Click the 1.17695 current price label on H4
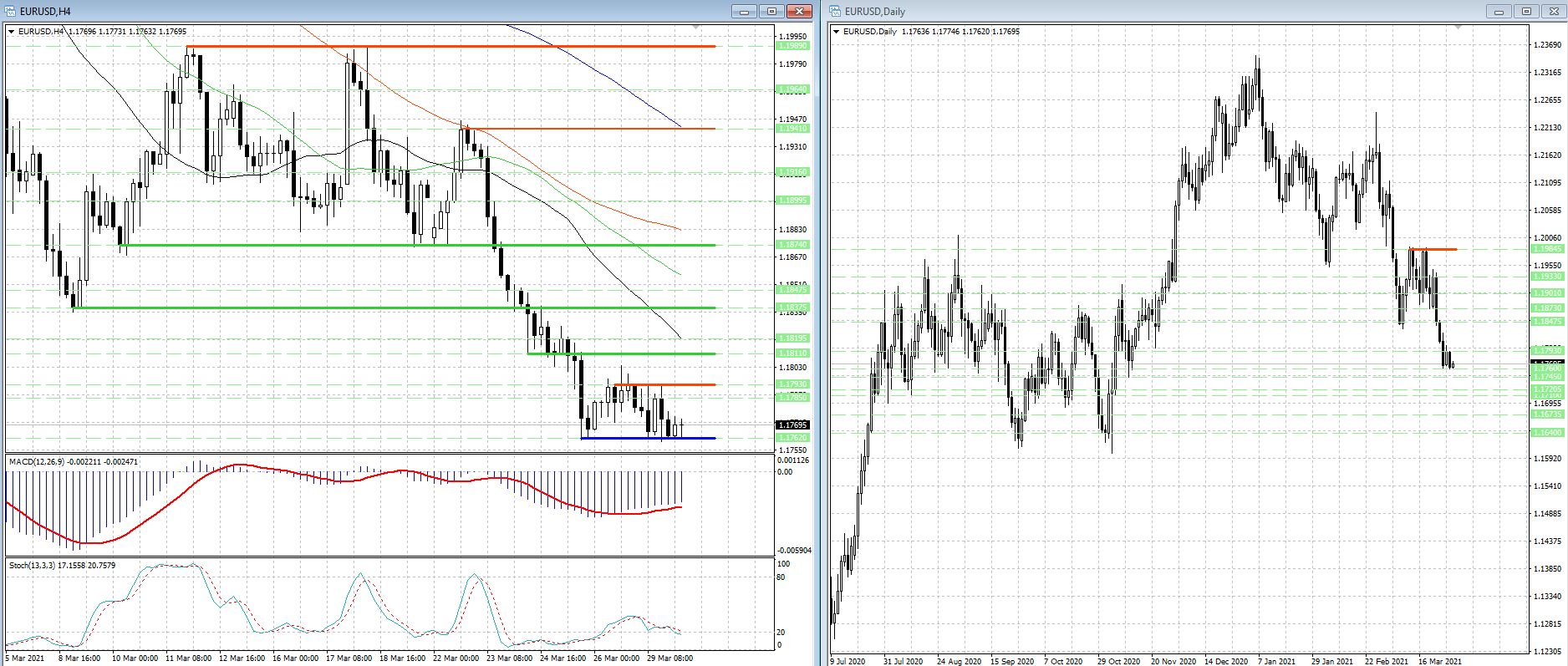 point(792,425)
